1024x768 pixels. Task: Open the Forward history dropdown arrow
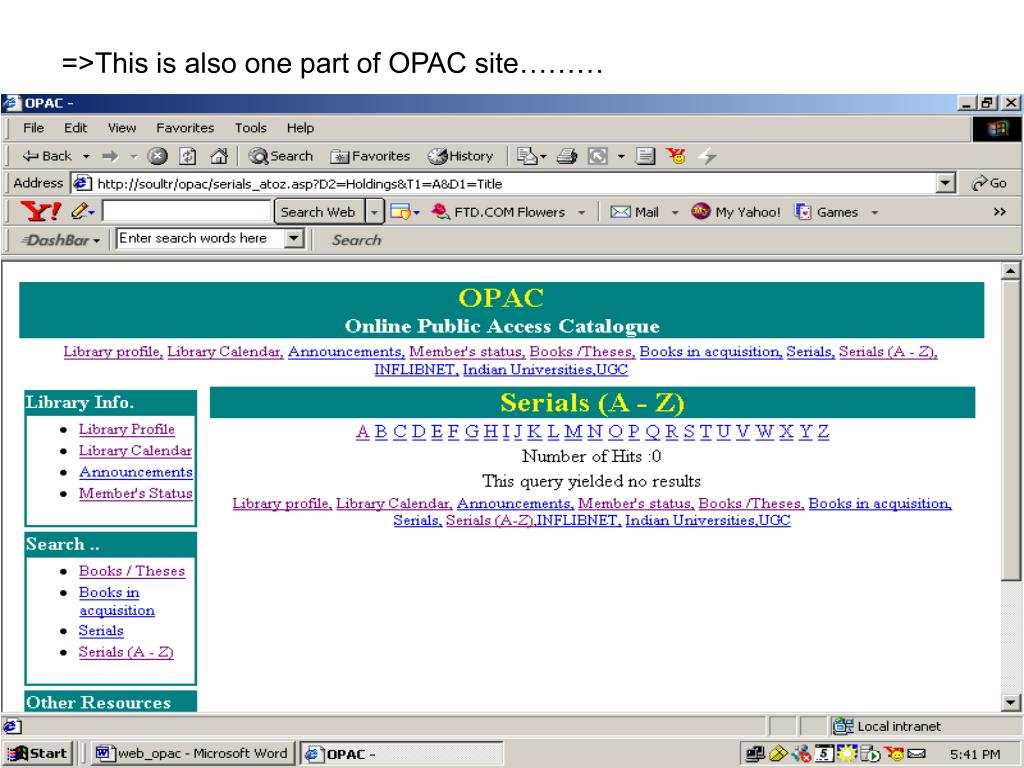coord(134,157)
